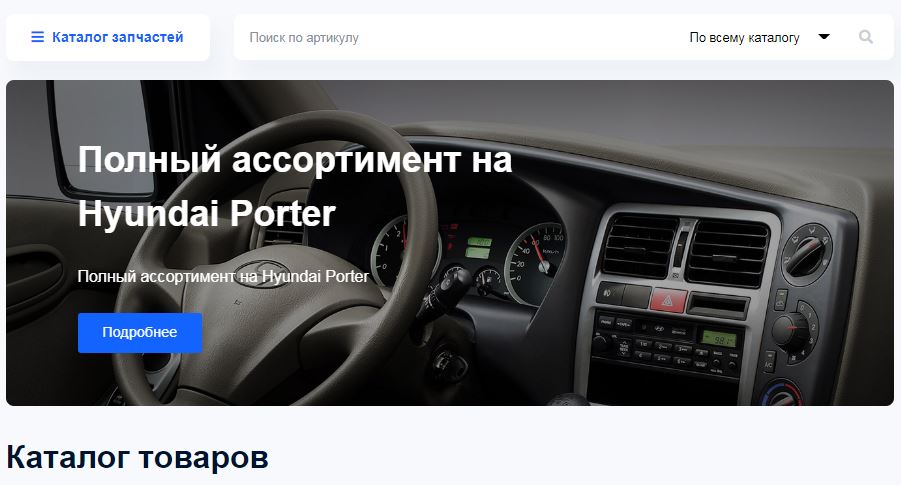Click the green radio display on the stereo
The image size is (901, 485).
[719, 339]
